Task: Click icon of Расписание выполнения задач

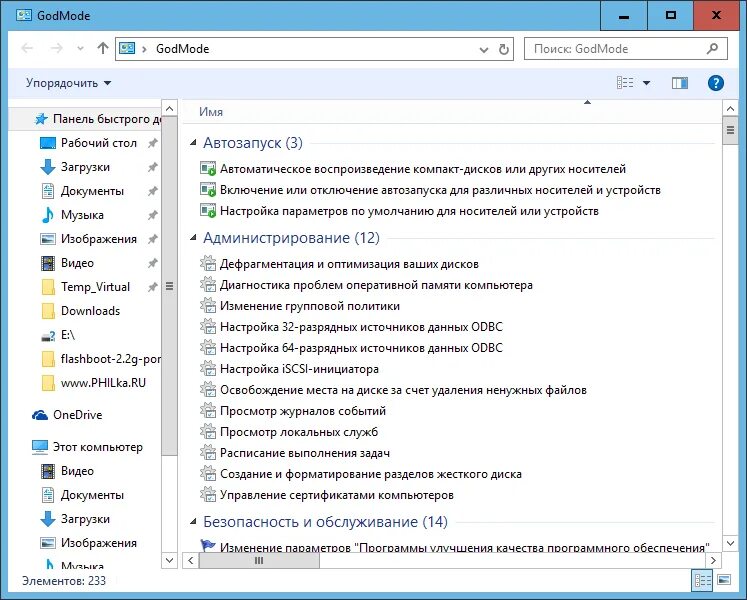Action: point(208,452)
